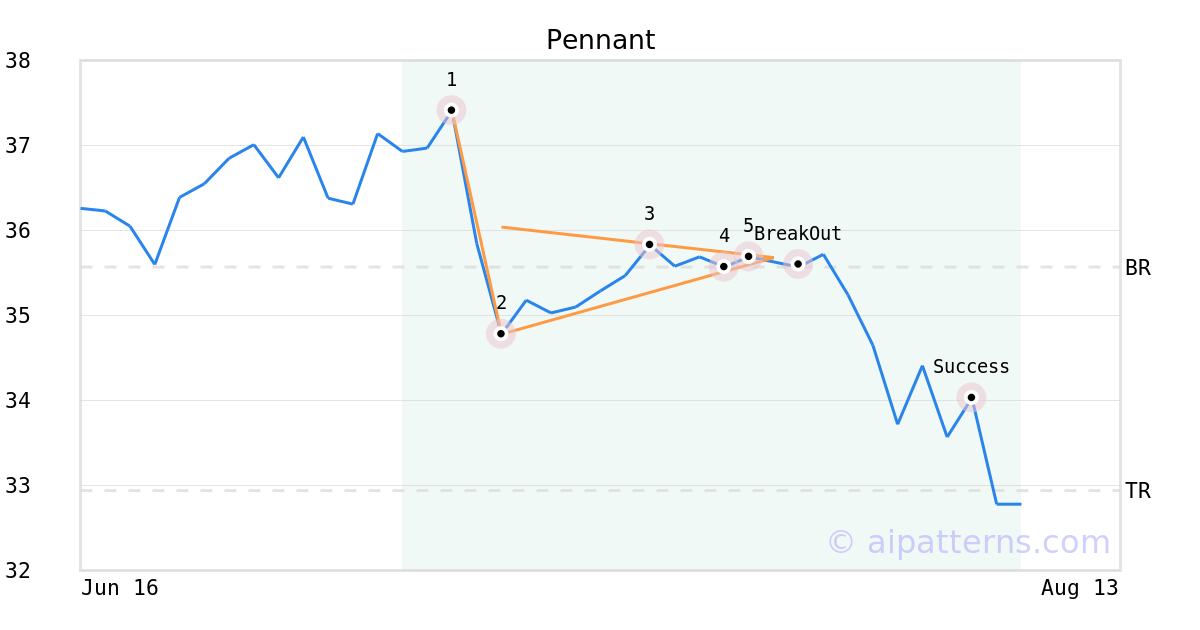Click the 33 price axis label
This screenshot has height=630, width=1200.
point(18,486)
